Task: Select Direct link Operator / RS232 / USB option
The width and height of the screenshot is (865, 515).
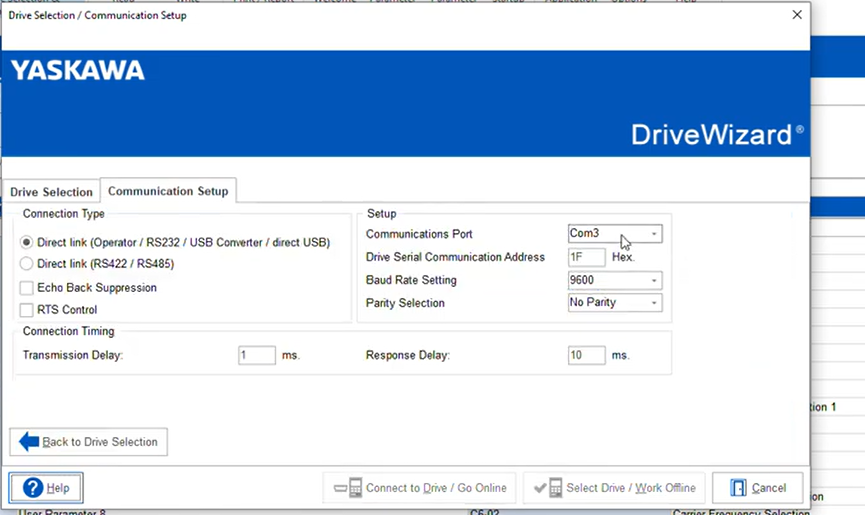Action: click(x=27, y=242)
